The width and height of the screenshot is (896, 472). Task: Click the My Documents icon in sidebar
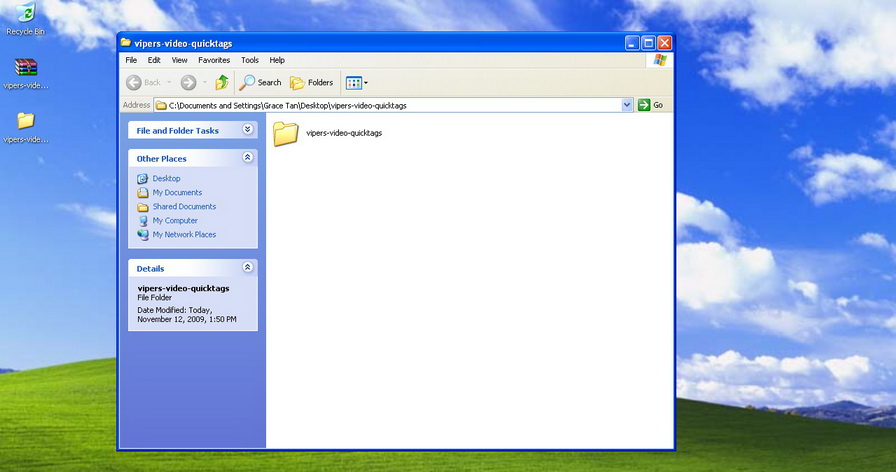click(x=143, y=193)
